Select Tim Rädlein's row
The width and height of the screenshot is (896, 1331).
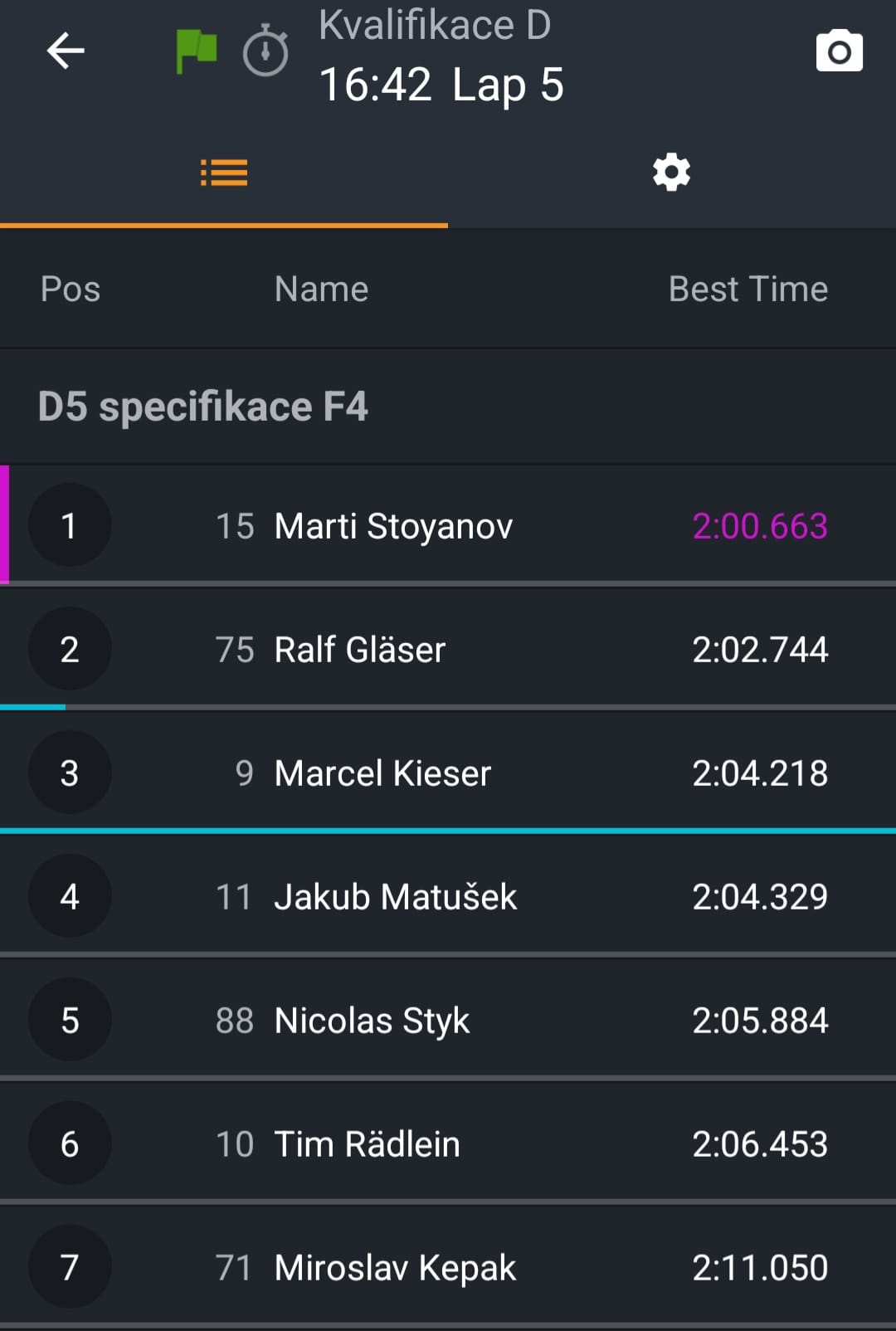367,1144
